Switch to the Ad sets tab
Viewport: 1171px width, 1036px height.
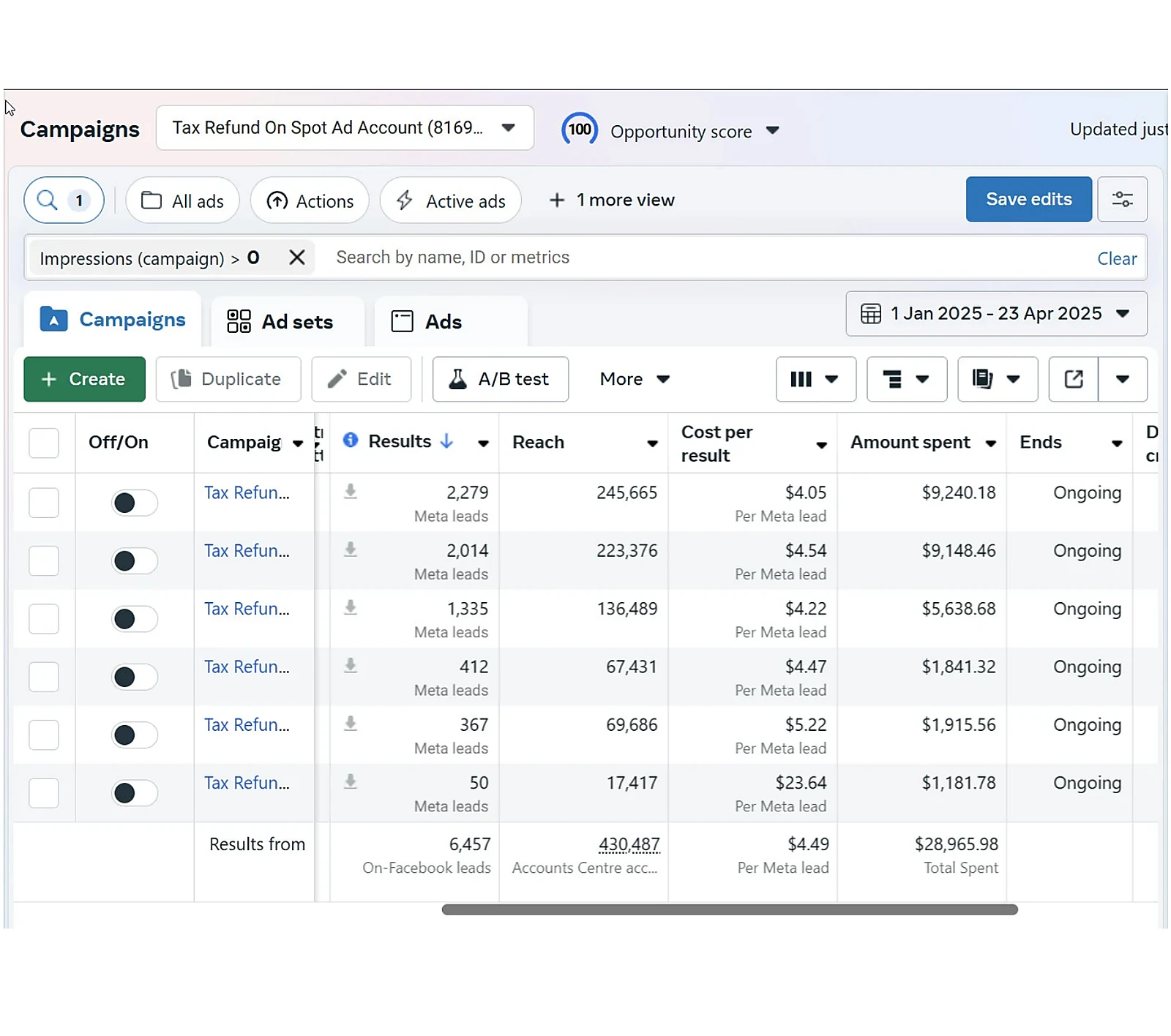(288, 322)
